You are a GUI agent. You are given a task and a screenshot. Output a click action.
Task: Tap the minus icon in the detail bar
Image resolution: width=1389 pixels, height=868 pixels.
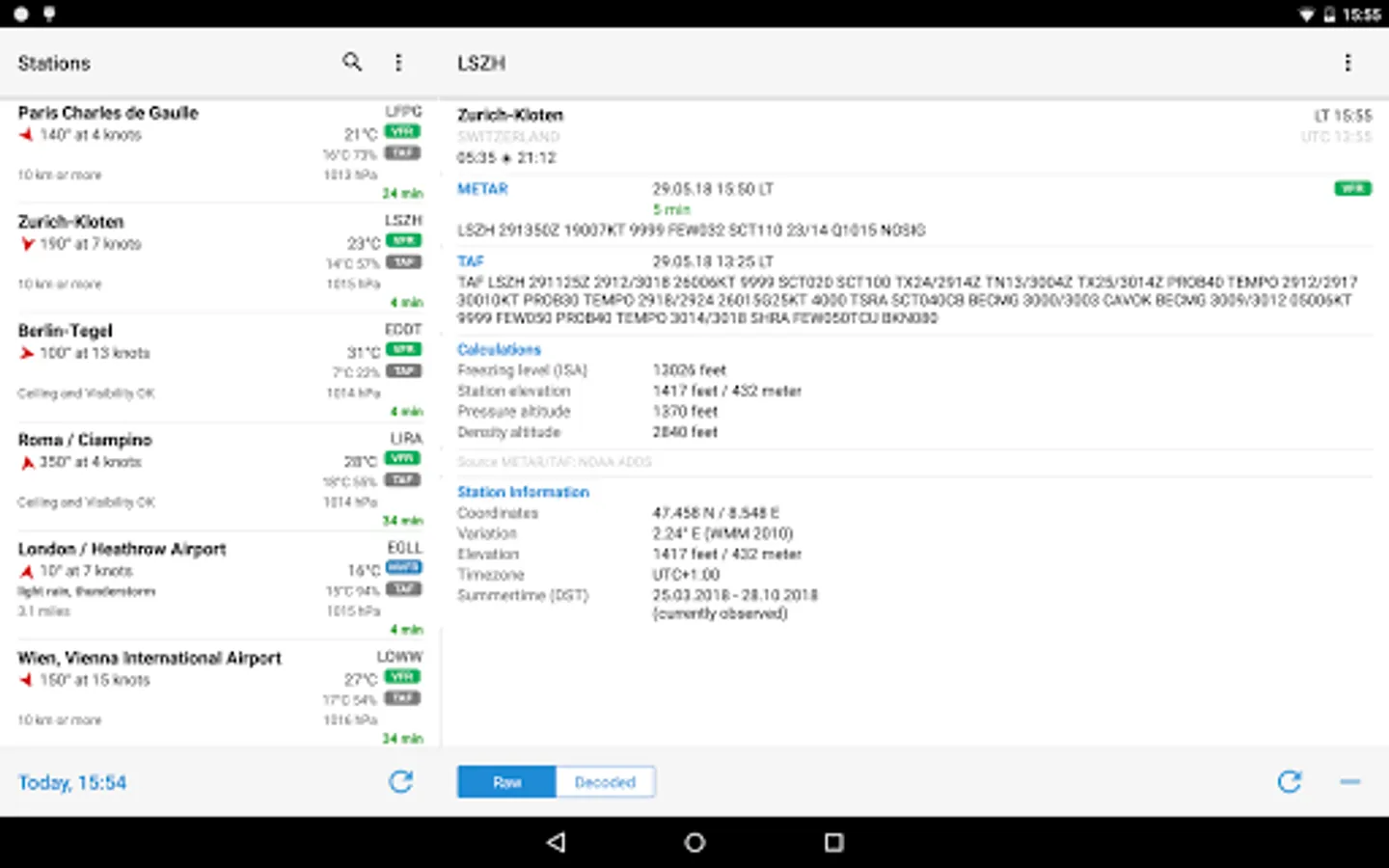point(1349,781)
